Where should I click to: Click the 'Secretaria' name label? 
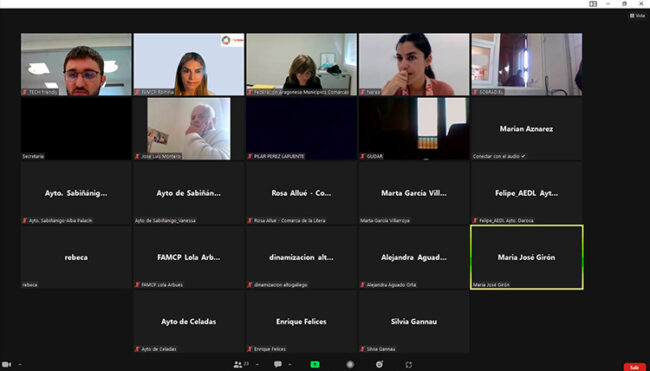coord(33,156)
